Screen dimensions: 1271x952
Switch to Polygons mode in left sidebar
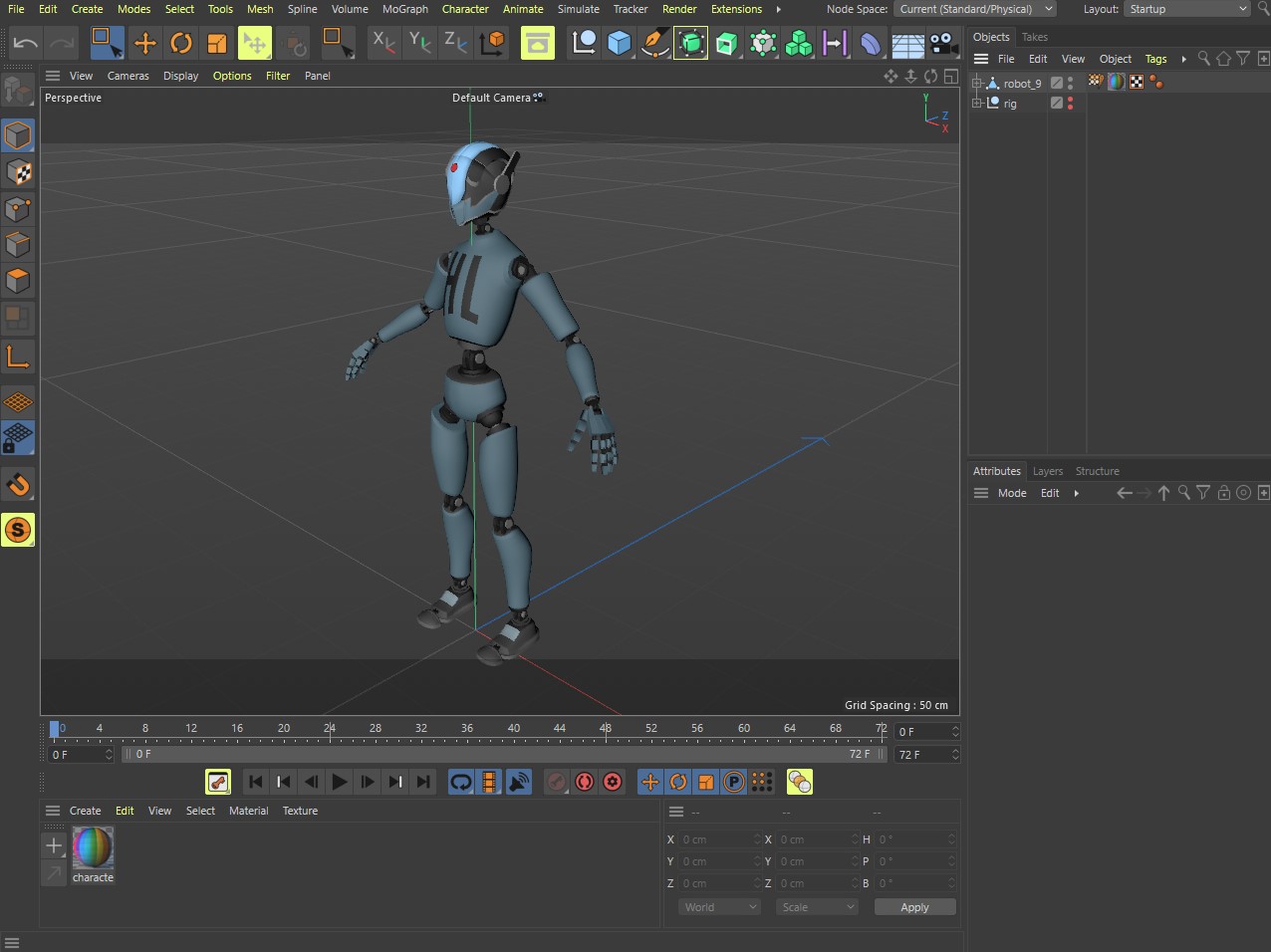click(18, 281)
